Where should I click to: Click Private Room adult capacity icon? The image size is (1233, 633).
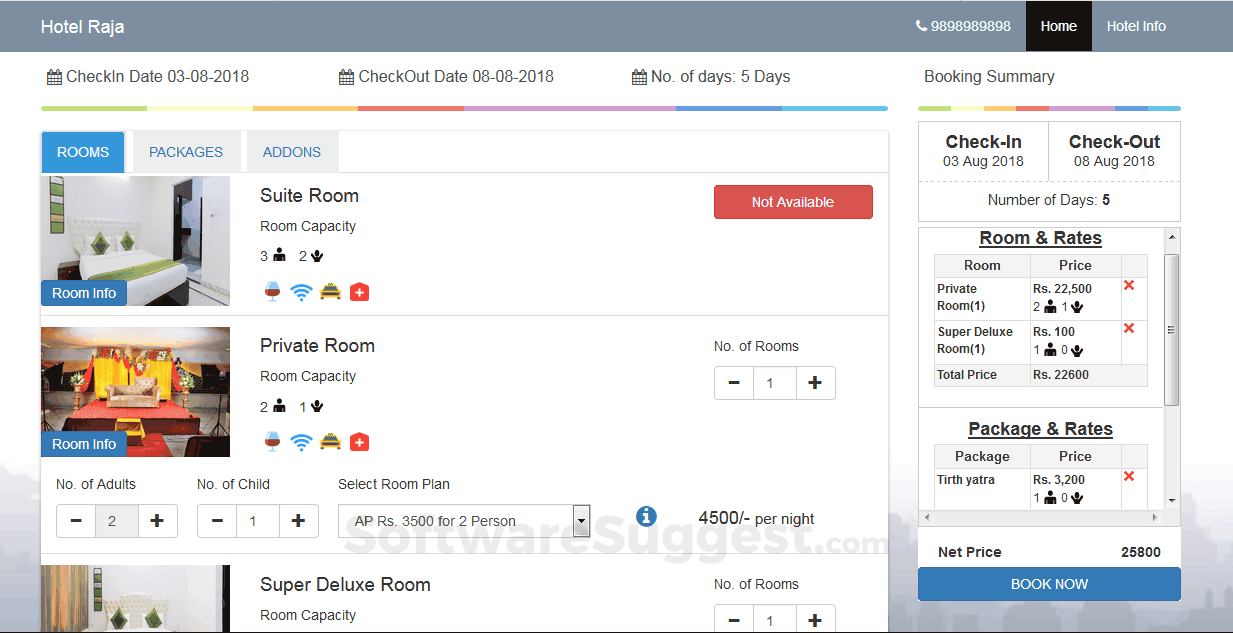tap(279, 407)
